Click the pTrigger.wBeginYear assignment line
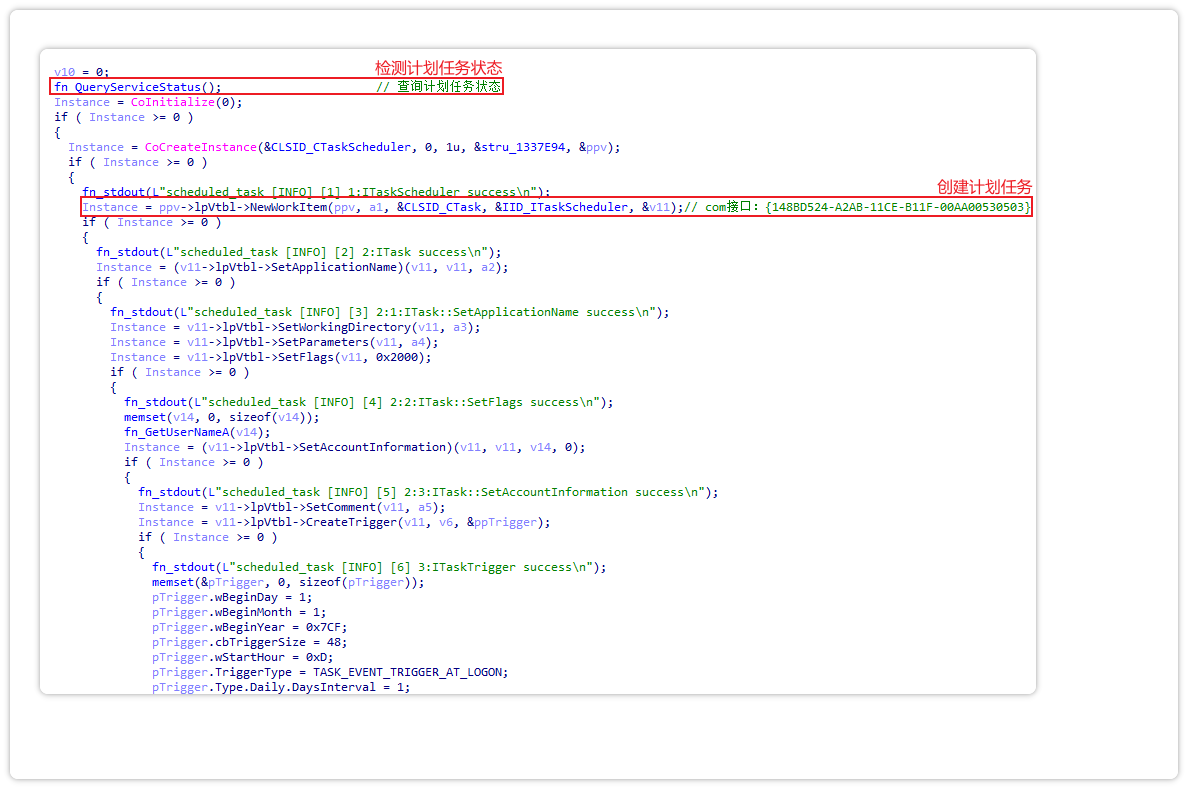The image size is (1188, 789). 242,627
